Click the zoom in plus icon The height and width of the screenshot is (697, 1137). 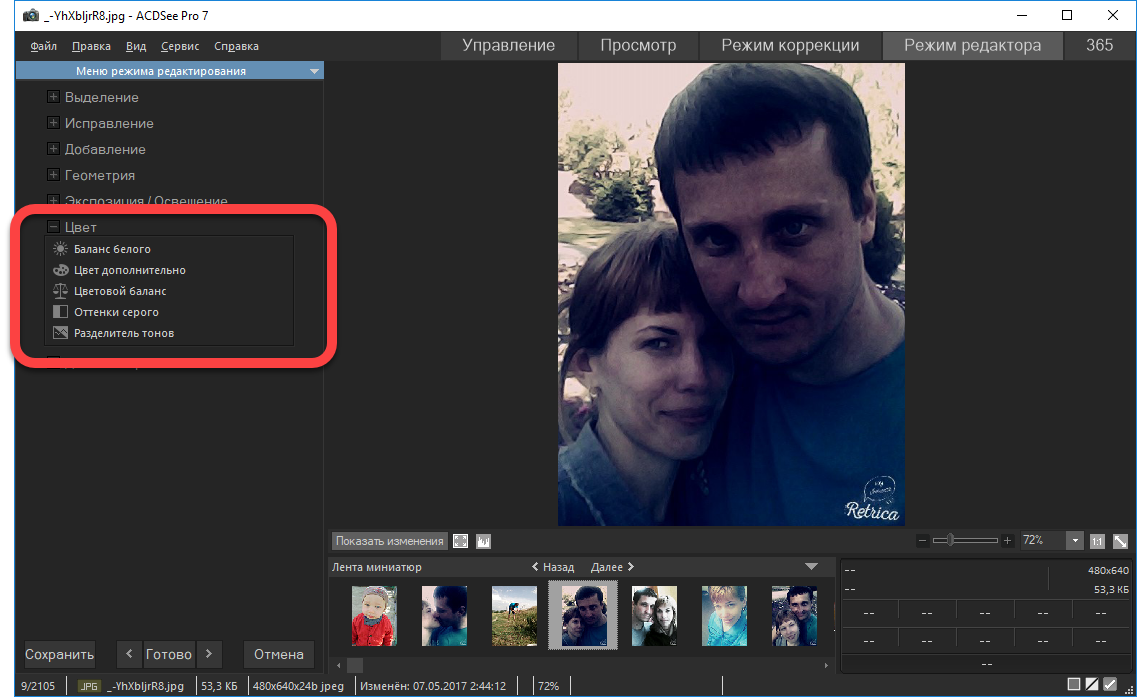click(x=1007, y=541)
